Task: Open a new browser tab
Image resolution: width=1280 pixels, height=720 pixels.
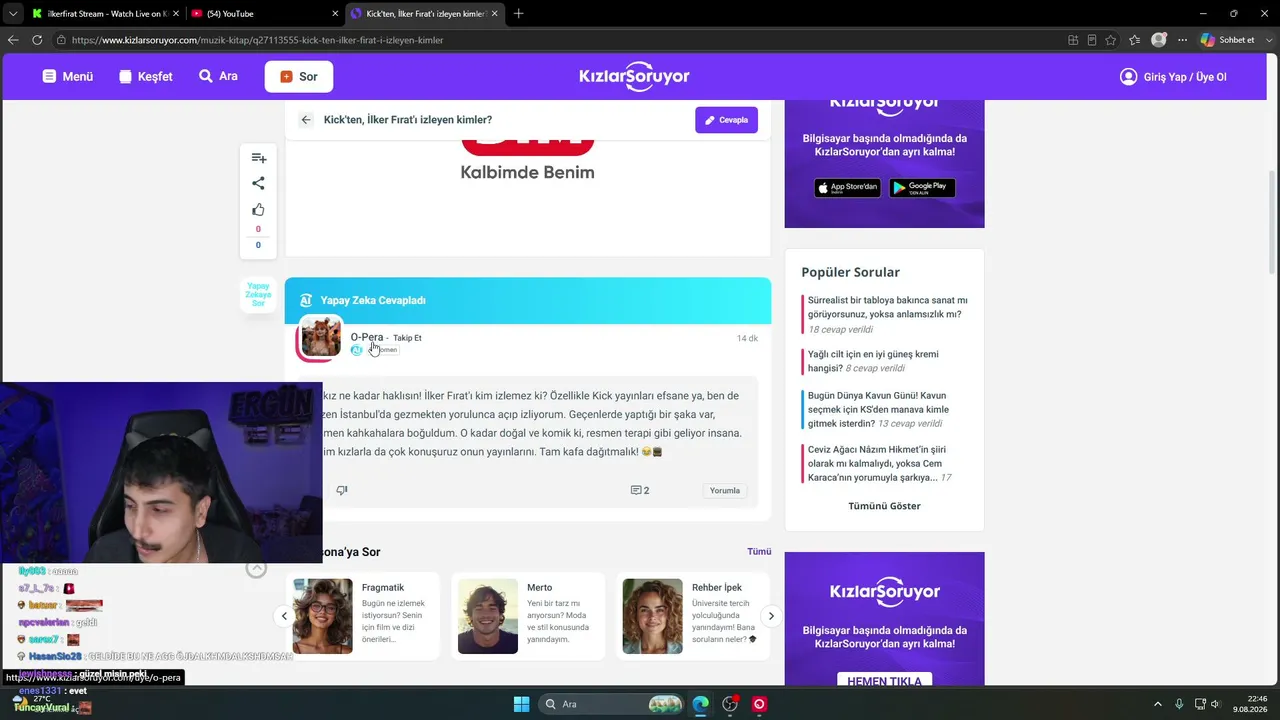Action: (x=518, y=14)
